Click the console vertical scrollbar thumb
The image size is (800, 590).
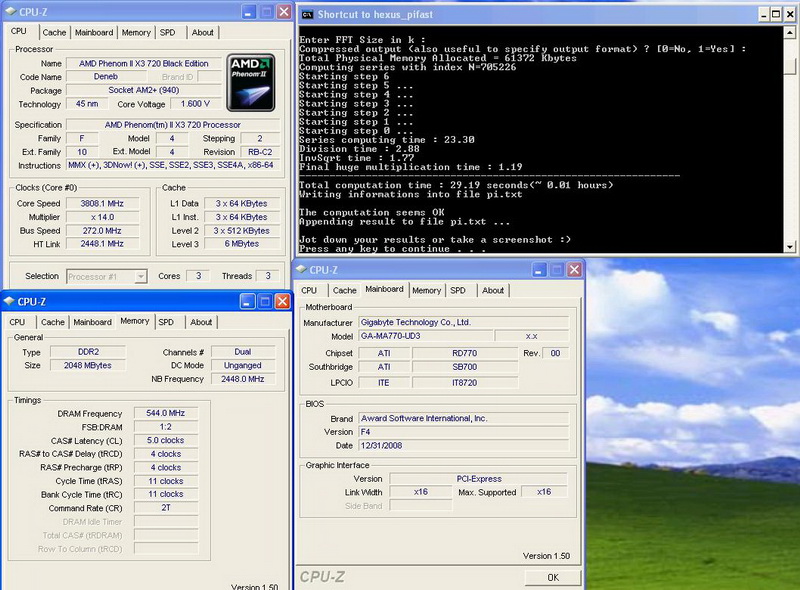[x=789, y=65]
